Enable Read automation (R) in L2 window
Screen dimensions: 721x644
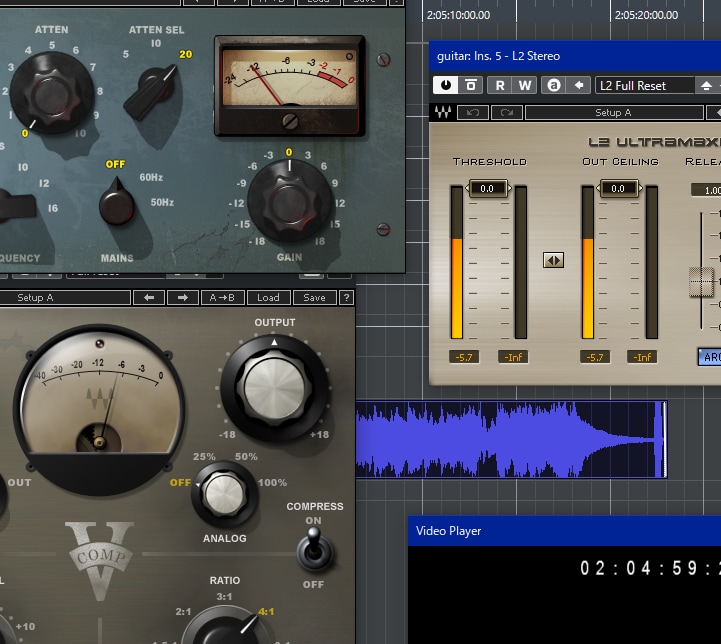point(500,85)
